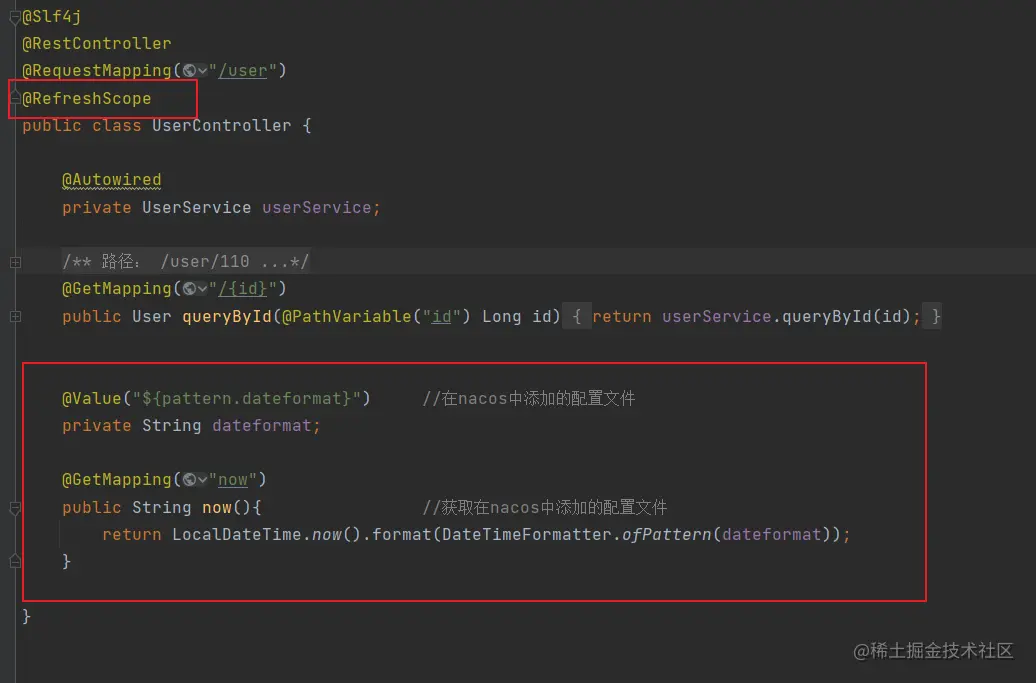Click the folded comment text /** 路径: /user/110 ...*/
The width and height of the screenshot is (1036, 683).
click(185, 262)
